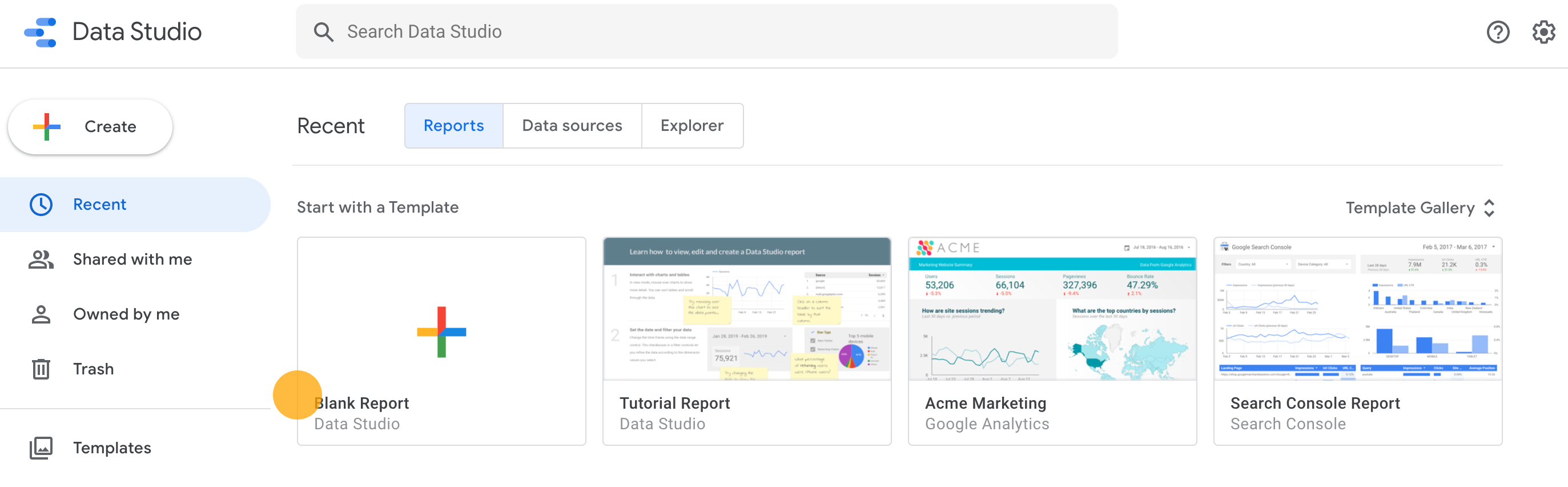Select Recent in the sidebar
Image resolution: width=1568 pixels, height=487 pixels.
point(135,205)
